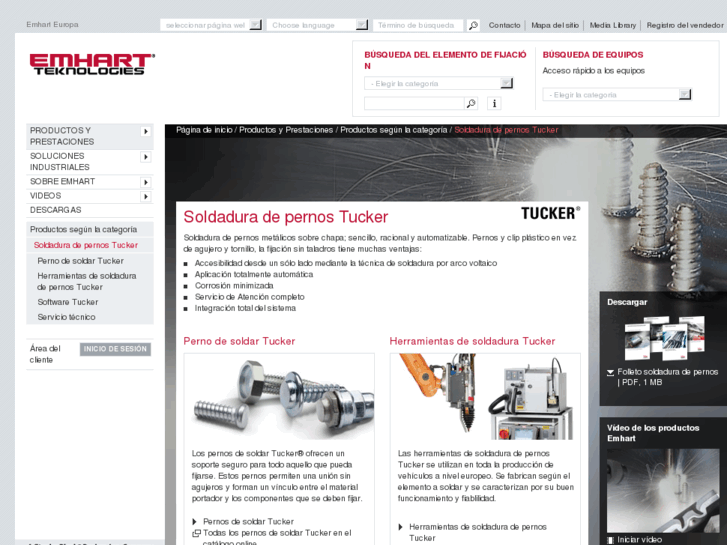Click the Soldadura de pernos Tucker page title

(286, 217)
